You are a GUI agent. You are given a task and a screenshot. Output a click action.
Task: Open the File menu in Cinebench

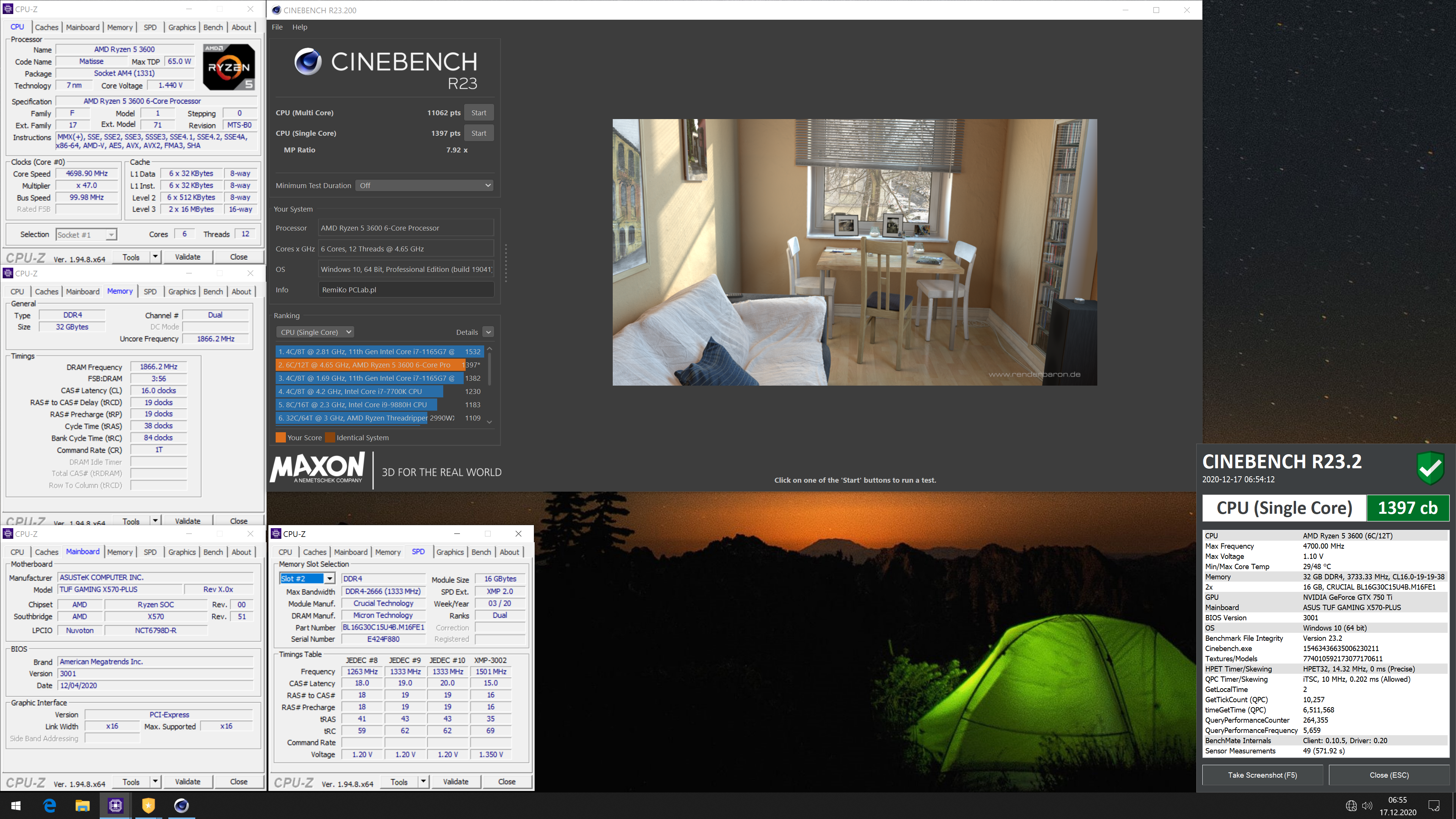click(277, 27)
